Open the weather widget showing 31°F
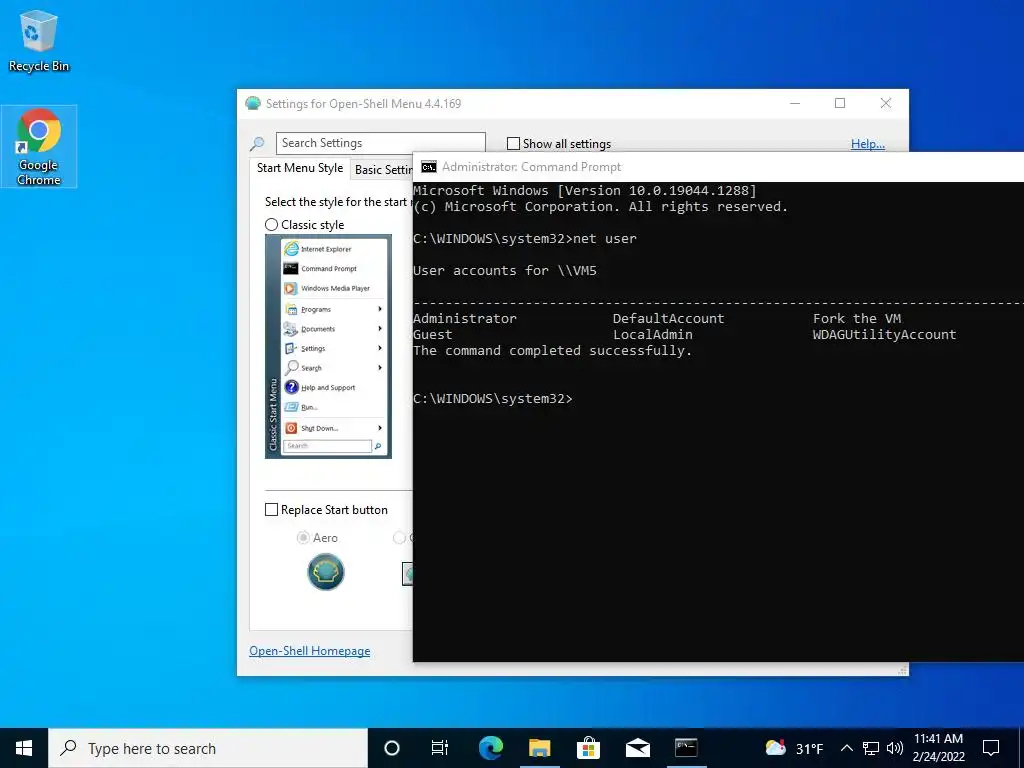Image resolution: width=1024 pixels, height=768 pixels. [x=793, y=748]
